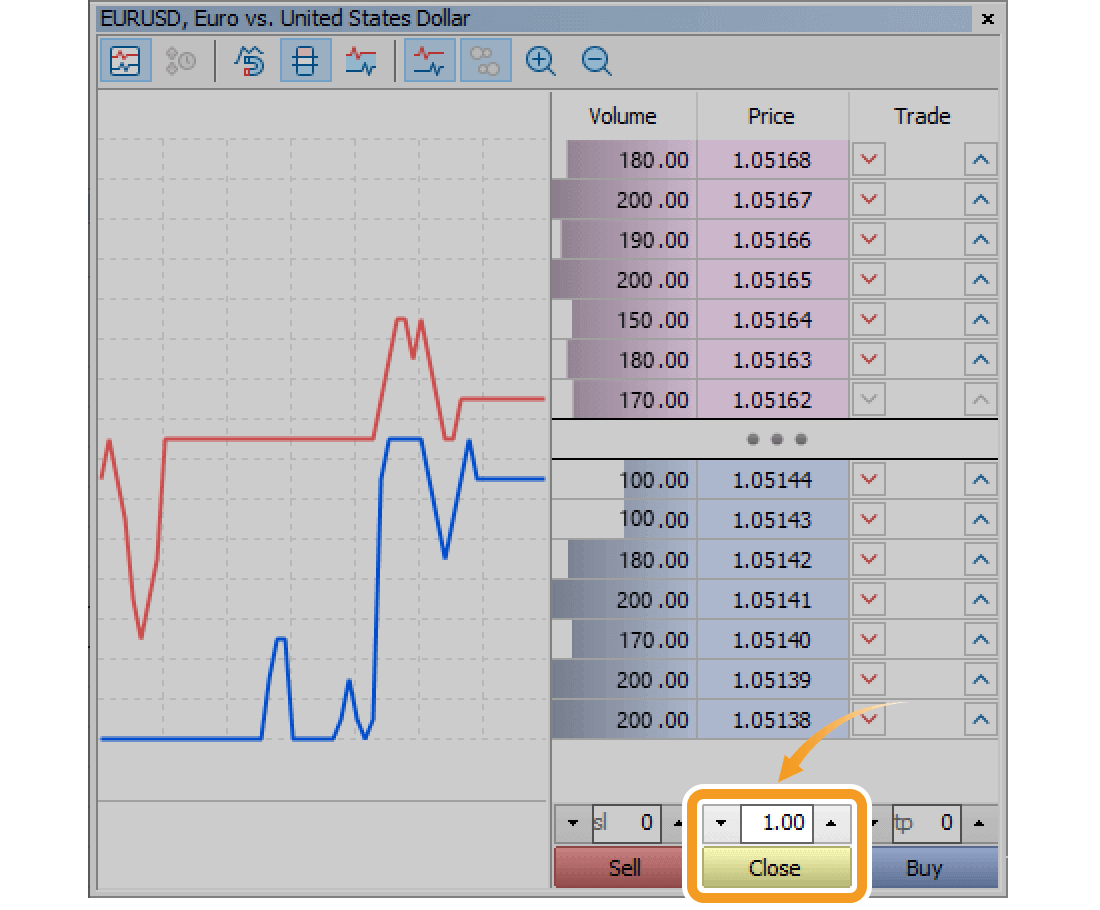Toggle the tick chart display icon
This screenshot has width=1100, height=910.
(126, 62)
